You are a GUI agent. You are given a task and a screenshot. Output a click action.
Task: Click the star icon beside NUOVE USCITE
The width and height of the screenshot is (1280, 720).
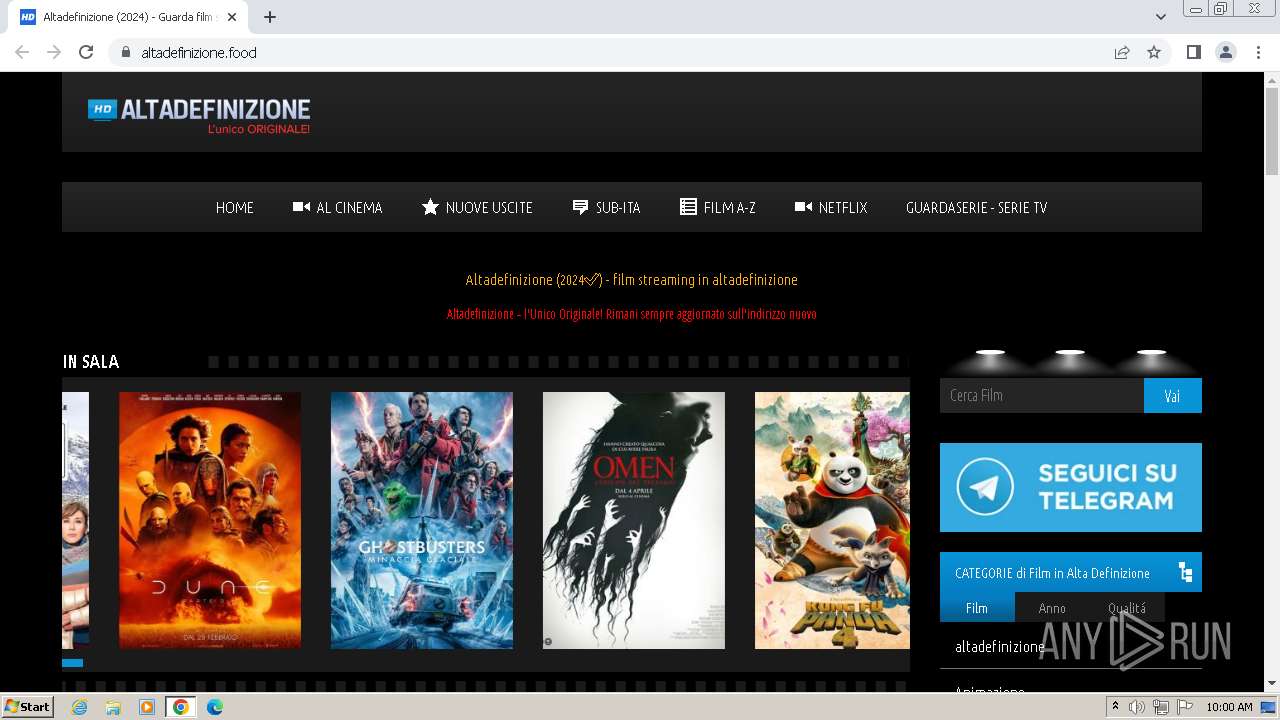pos(430,207)
